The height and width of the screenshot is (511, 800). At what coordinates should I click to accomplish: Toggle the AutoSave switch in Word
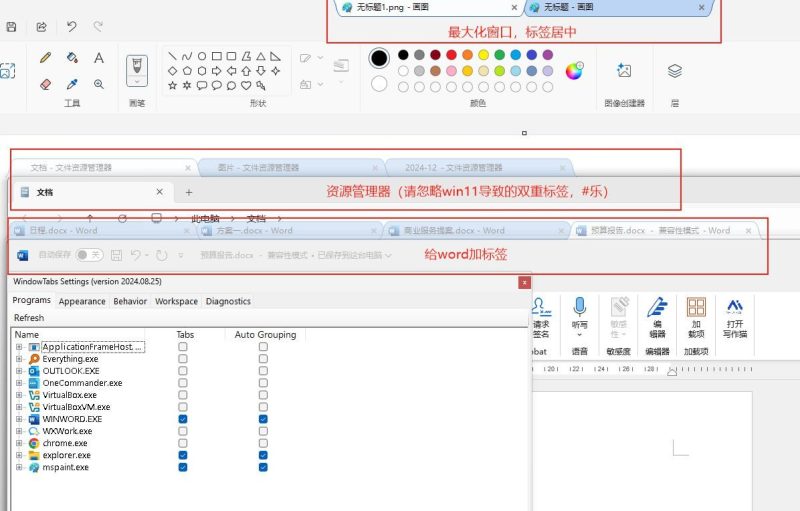tap(89, 254)
